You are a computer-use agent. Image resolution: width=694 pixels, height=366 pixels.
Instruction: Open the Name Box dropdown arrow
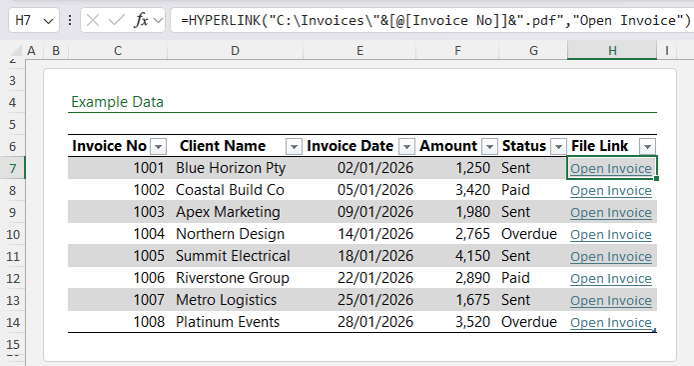[49, 21]
